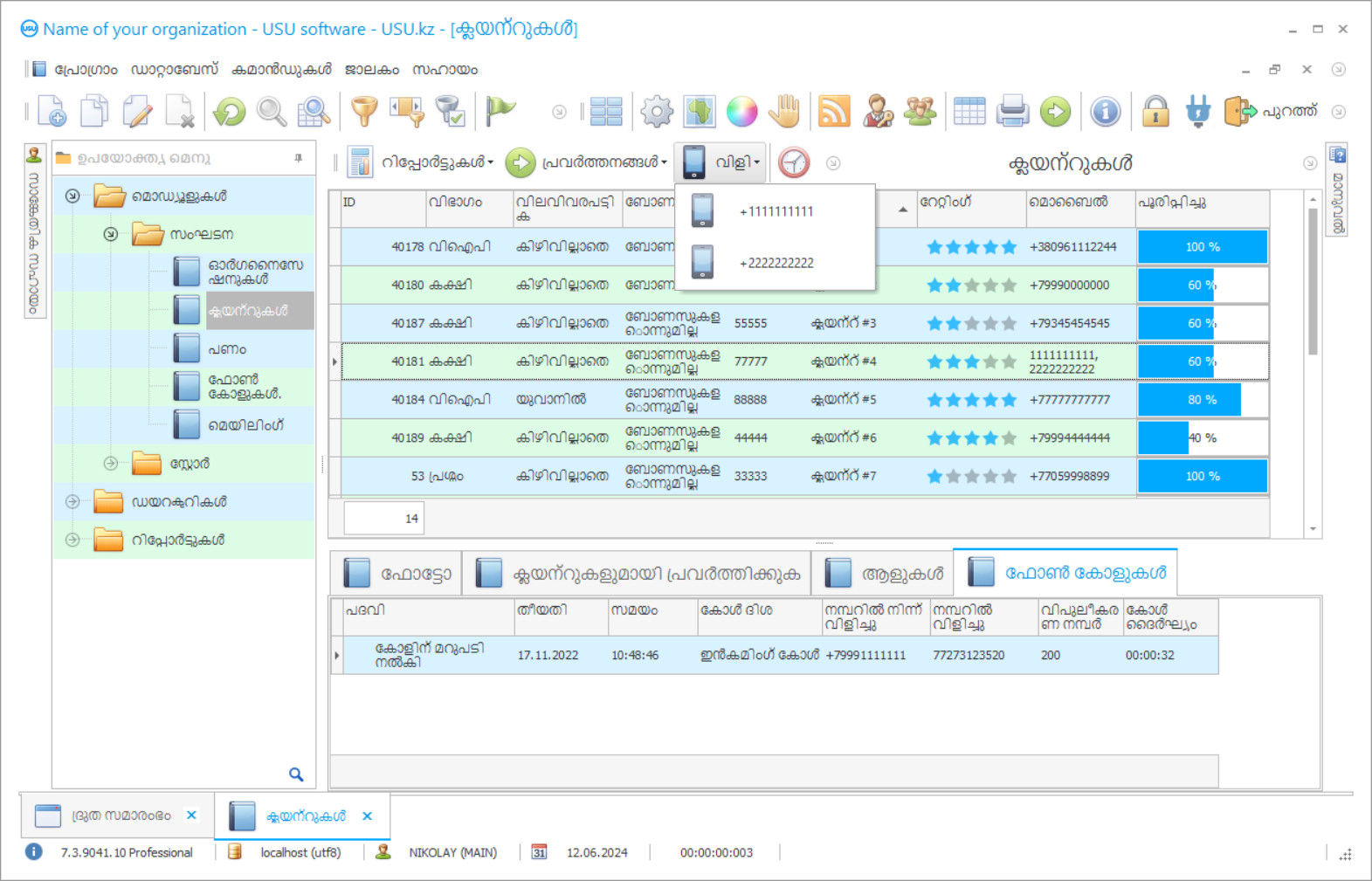Select the ഫോൺ കോളുകൾ bottom tab
This screenshot has height=881, width=1372.
coord(1066,573)
